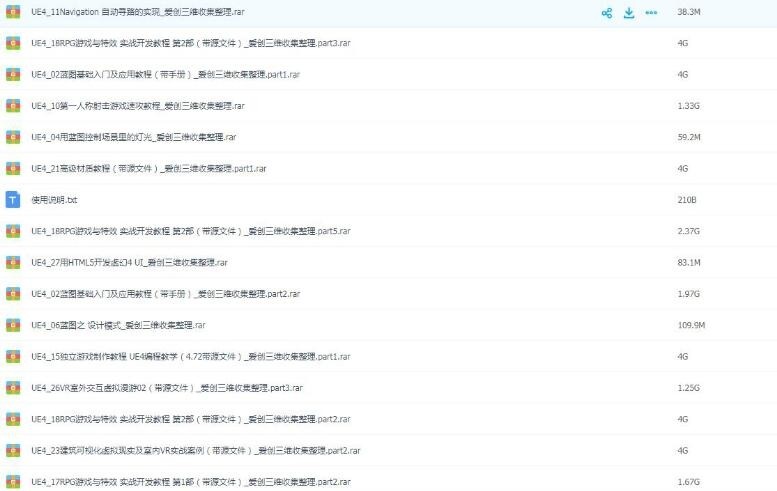Click archive icon of UE4_04 蓝图控制灯光 file
This screenshot has height=491, width=777.
point(13,137)
